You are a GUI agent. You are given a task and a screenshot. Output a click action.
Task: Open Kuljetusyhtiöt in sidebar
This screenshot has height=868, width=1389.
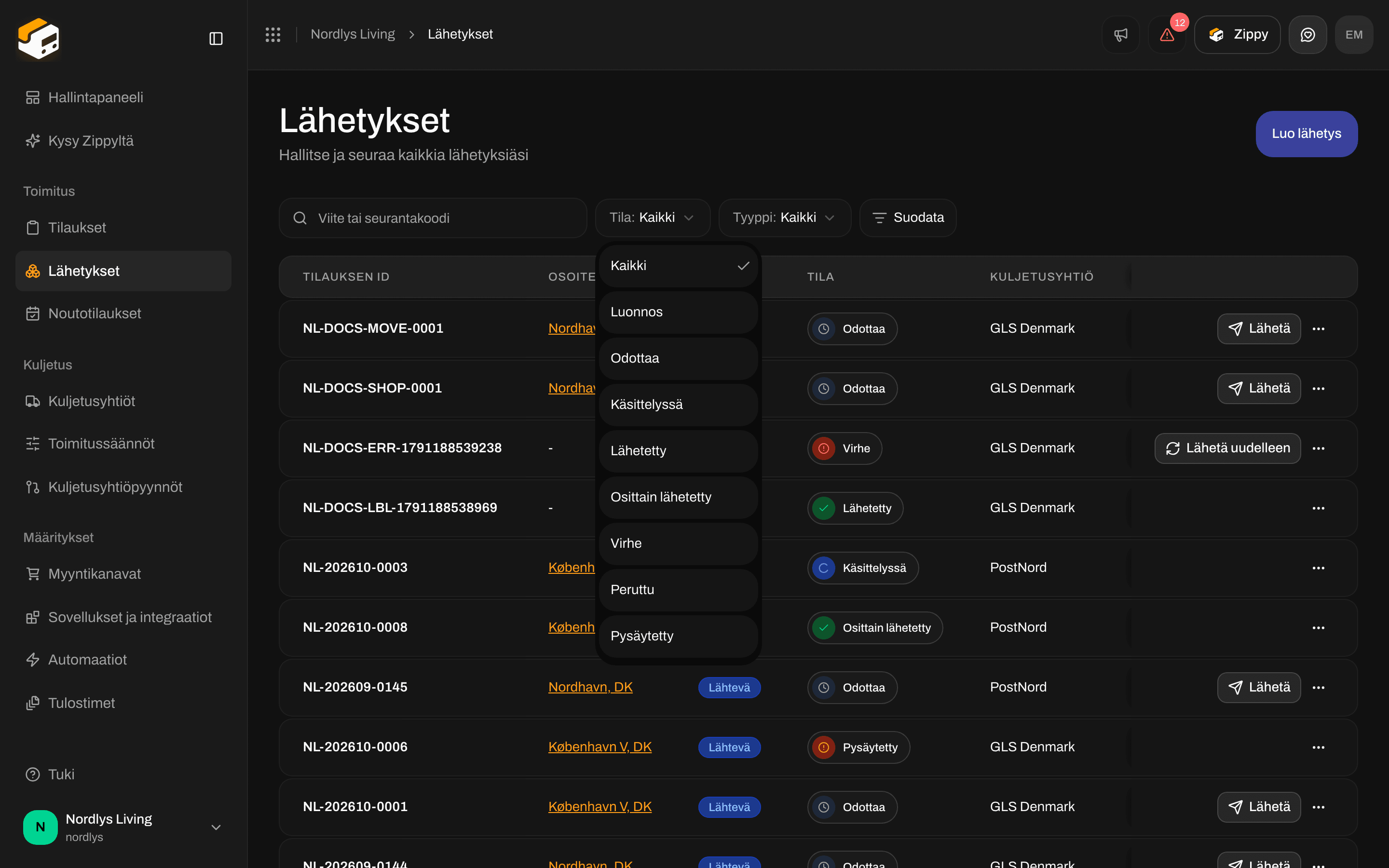click(x=123, y=401)
